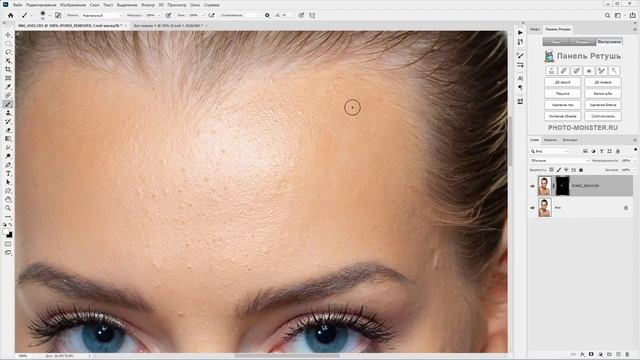Open the Character panel icon
Image resolution: width=640 pixels, height=360 pixels.
pyautogui.click(x=520, y=78)
